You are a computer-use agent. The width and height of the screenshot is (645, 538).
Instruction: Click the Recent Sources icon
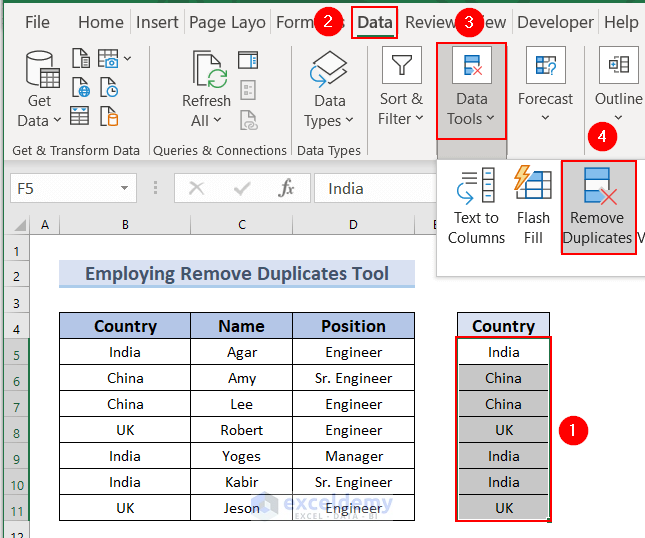(x=109, y=87)
